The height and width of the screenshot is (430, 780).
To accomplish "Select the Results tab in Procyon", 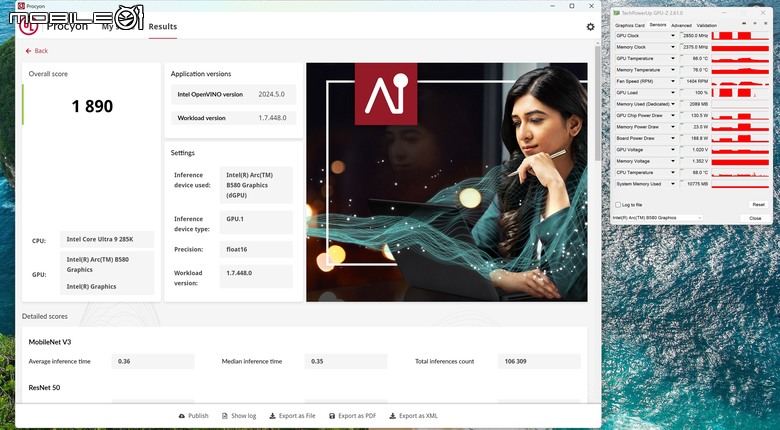I will point(163,27).
